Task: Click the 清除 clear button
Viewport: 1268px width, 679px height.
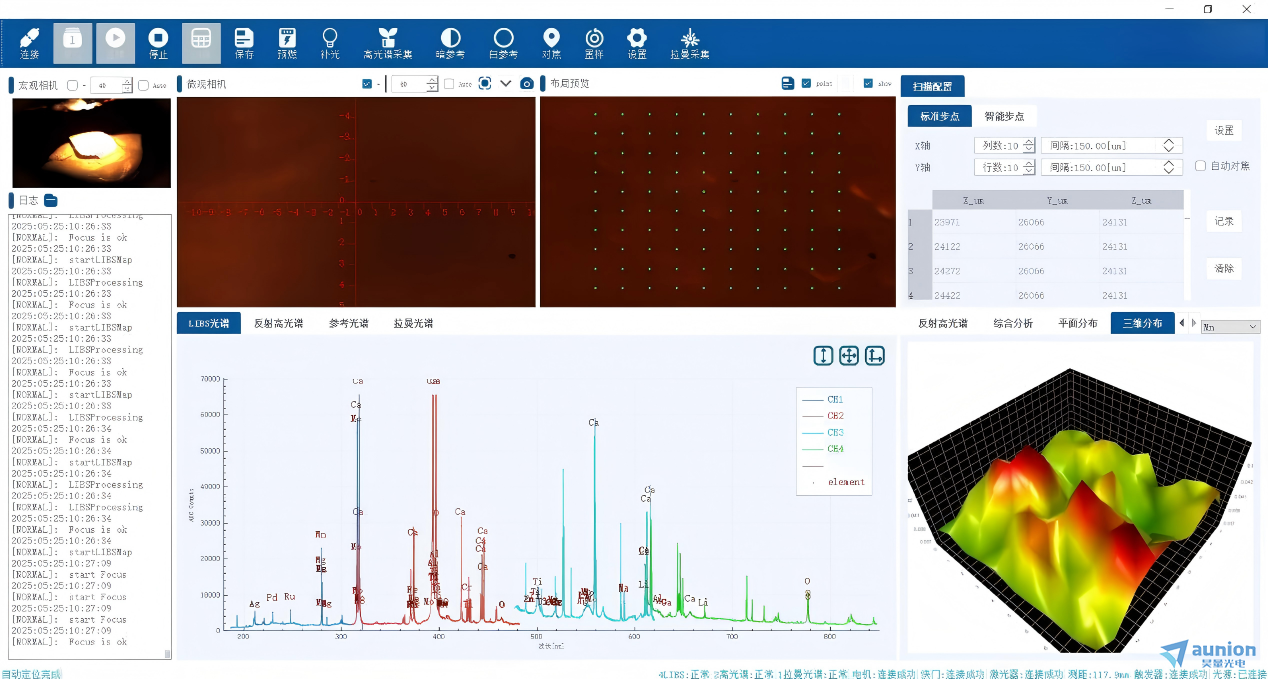Action: pyautogui.click(x=1224, y=268)
